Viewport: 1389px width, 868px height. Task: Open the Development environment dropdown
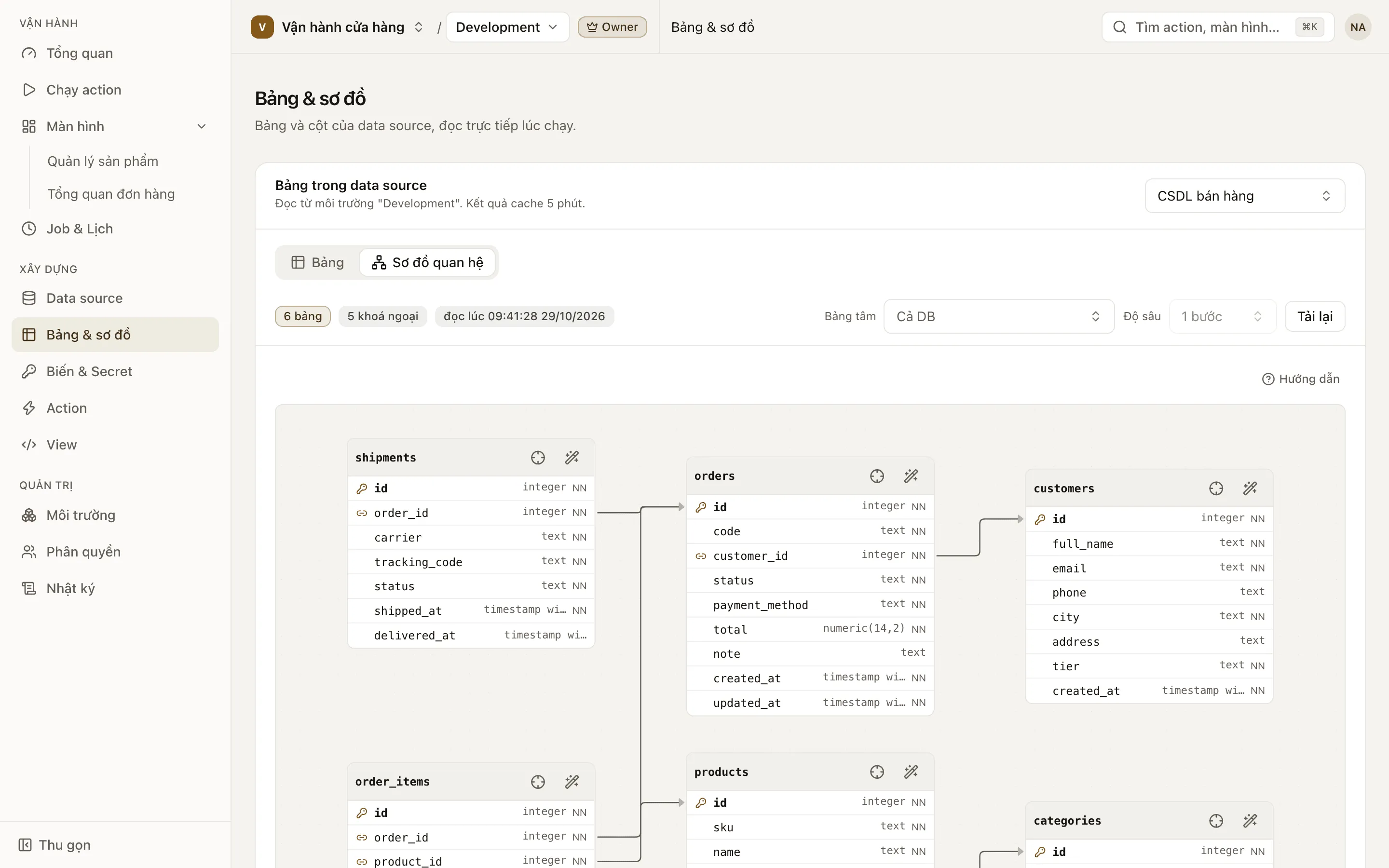coord(507,27)
